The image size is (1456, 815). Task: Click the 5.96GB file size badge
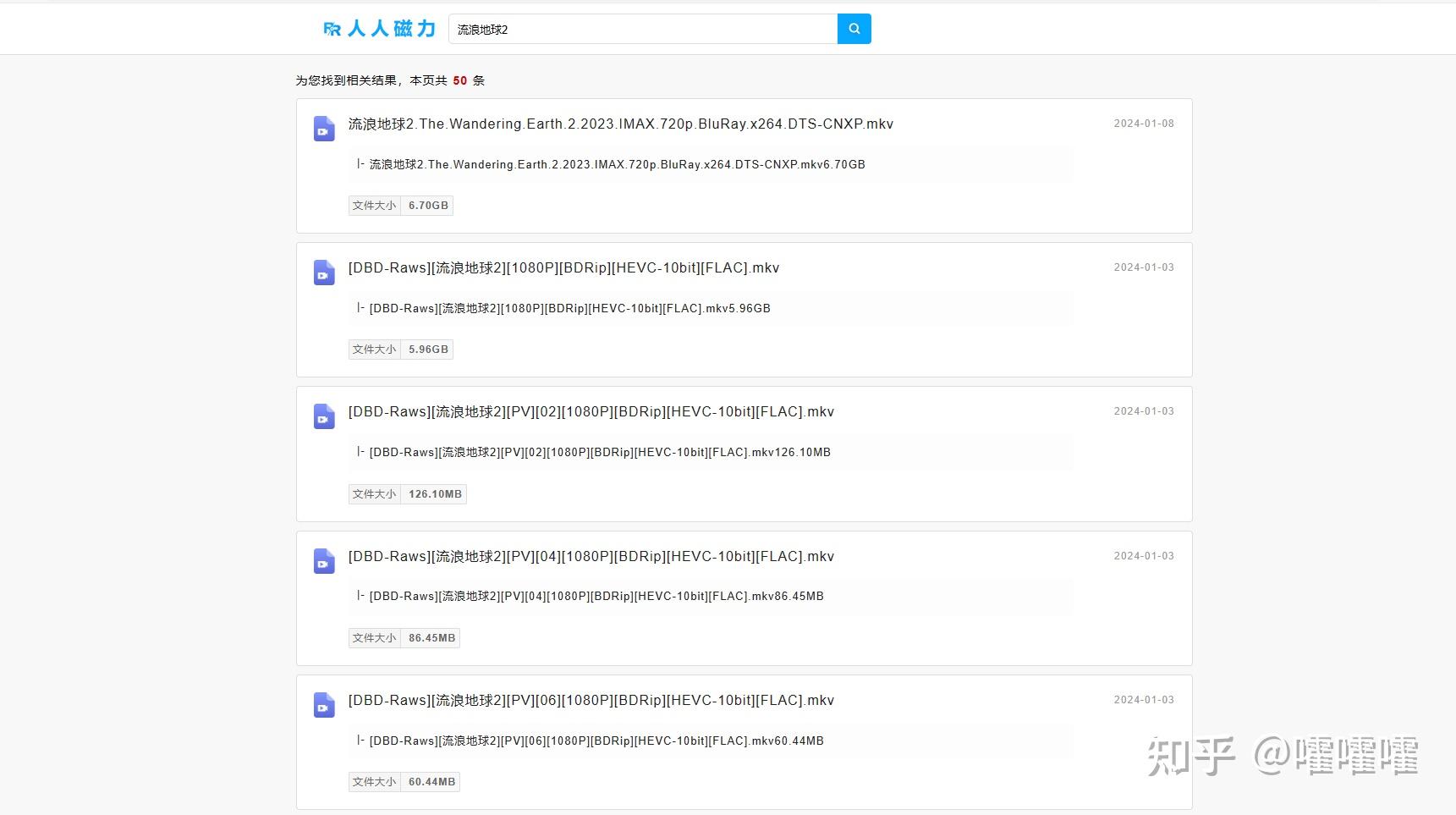pyautogui.click(x=401, y=350)
